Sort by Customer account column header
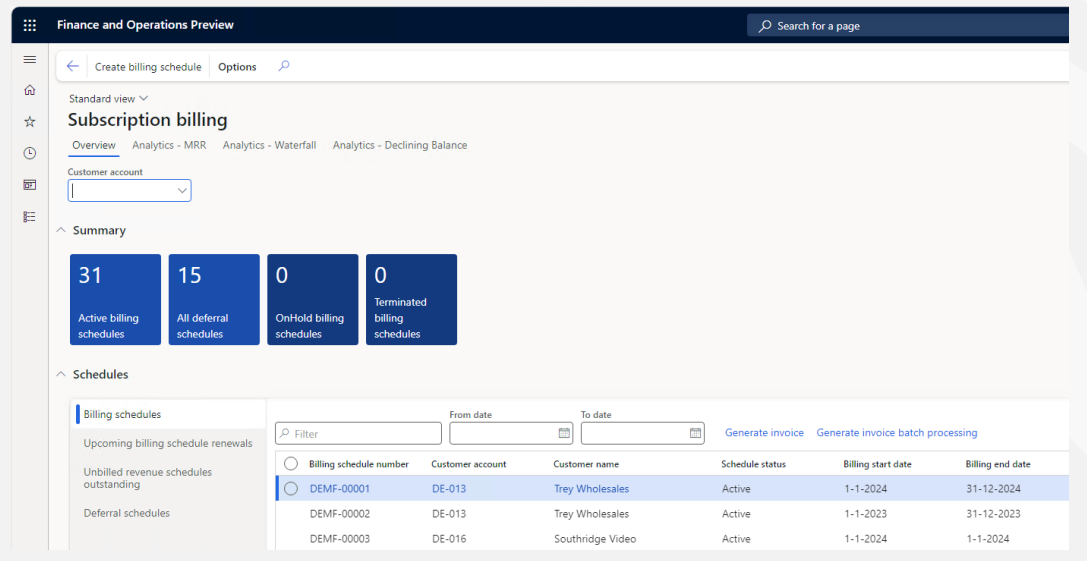Viewport: 1087px width, 561px height. tap(469, 464)
